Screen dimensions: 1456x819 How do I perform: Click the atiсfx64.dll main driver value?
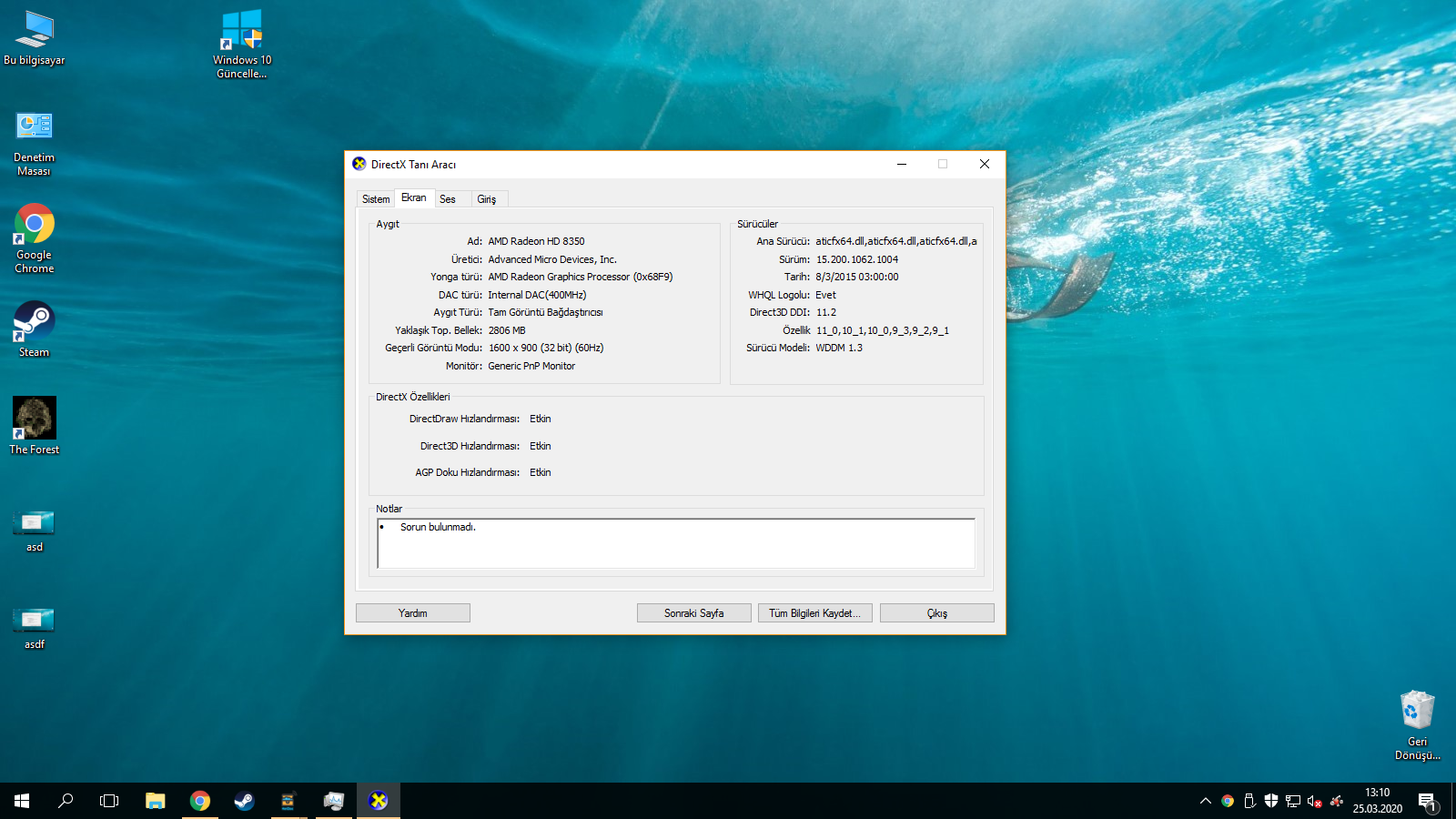[896, 241]
